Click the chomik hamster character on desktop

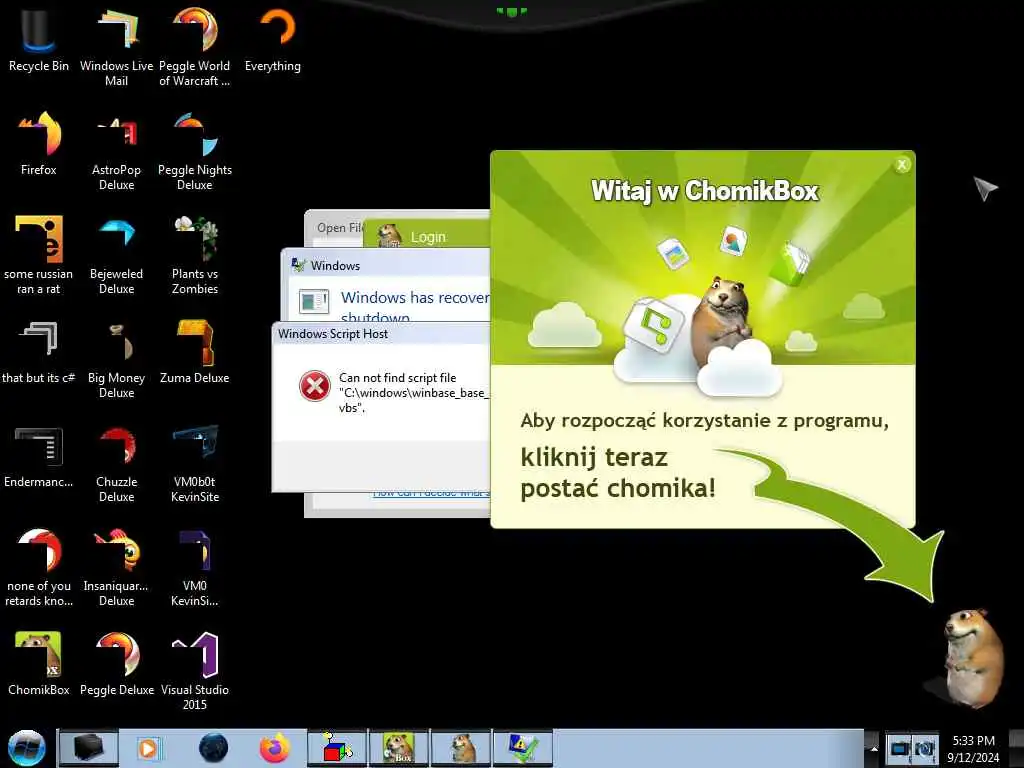pos(972,657)
